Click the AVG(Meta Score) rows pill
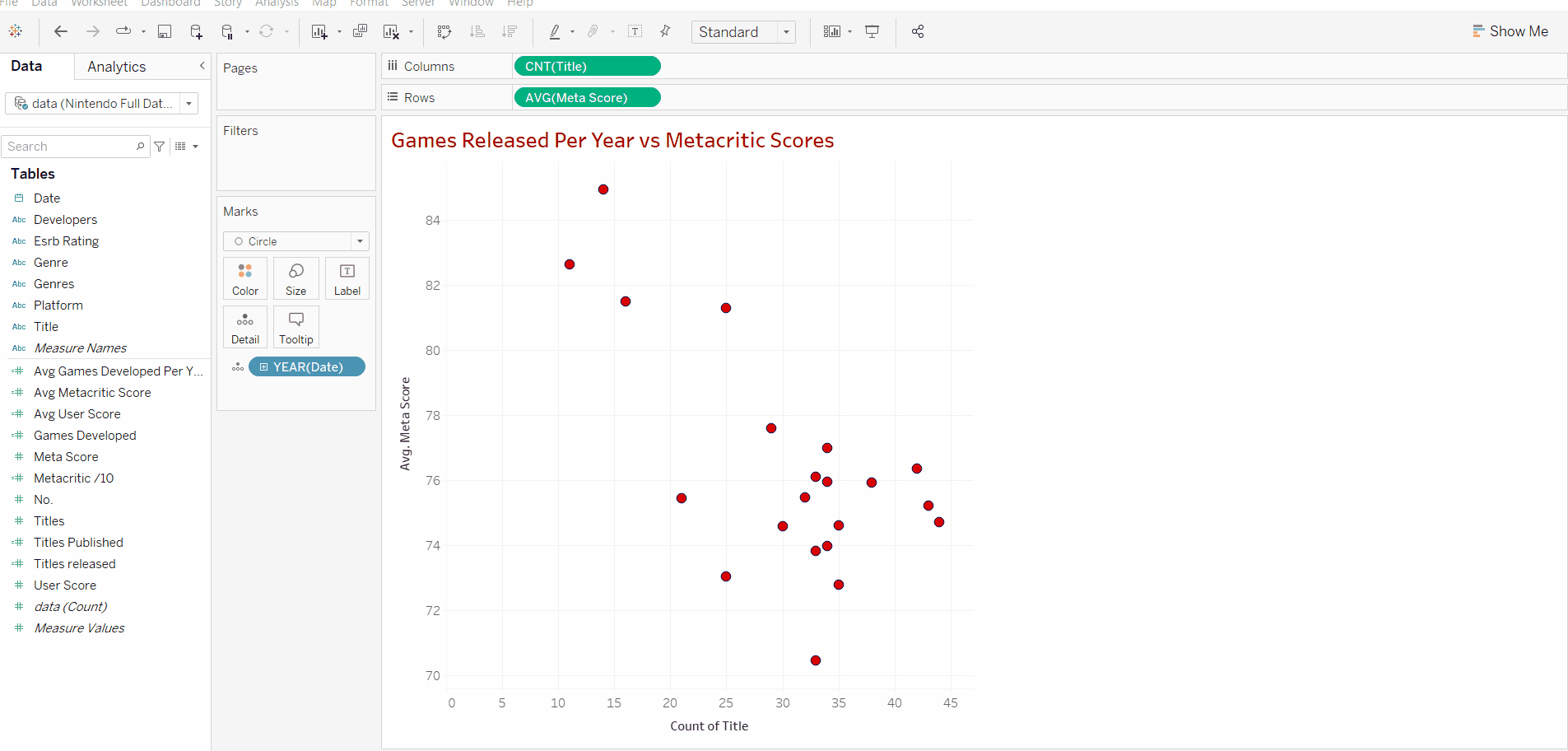This screenshot has width=1568, height=751. (x=587, y=97)
